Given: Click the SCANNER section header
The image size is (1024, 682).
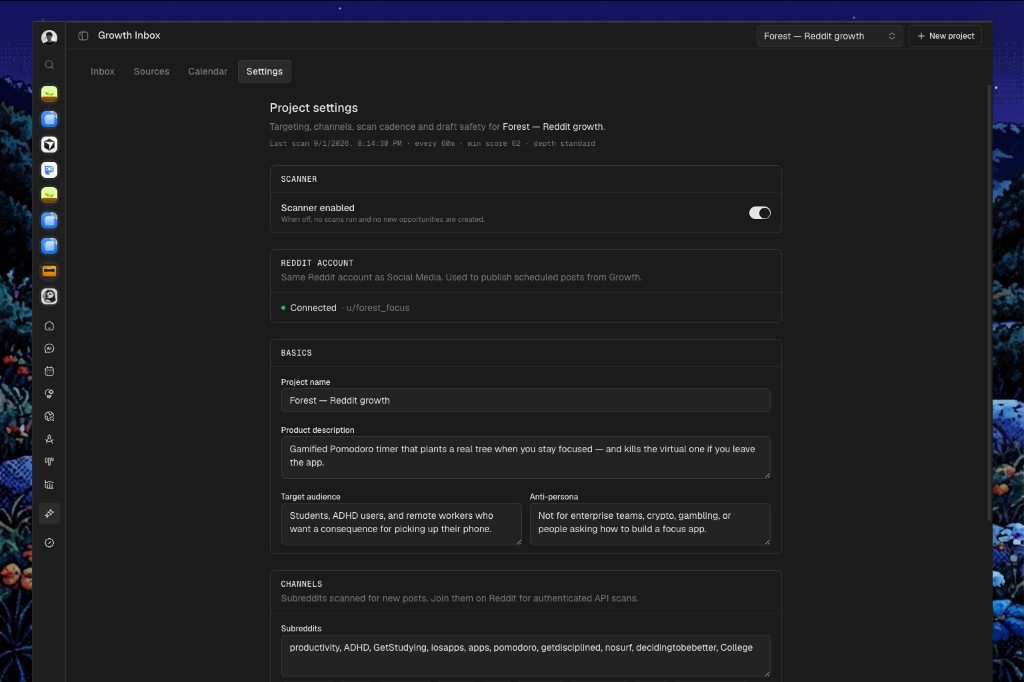Looking at the screenshot, I should click(298, 179).
